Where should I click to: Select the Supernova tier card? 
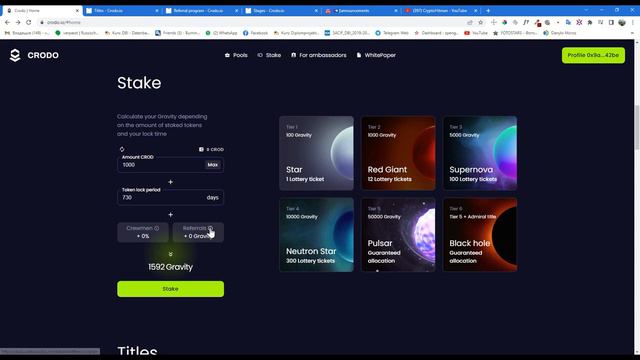pos(480,153)
